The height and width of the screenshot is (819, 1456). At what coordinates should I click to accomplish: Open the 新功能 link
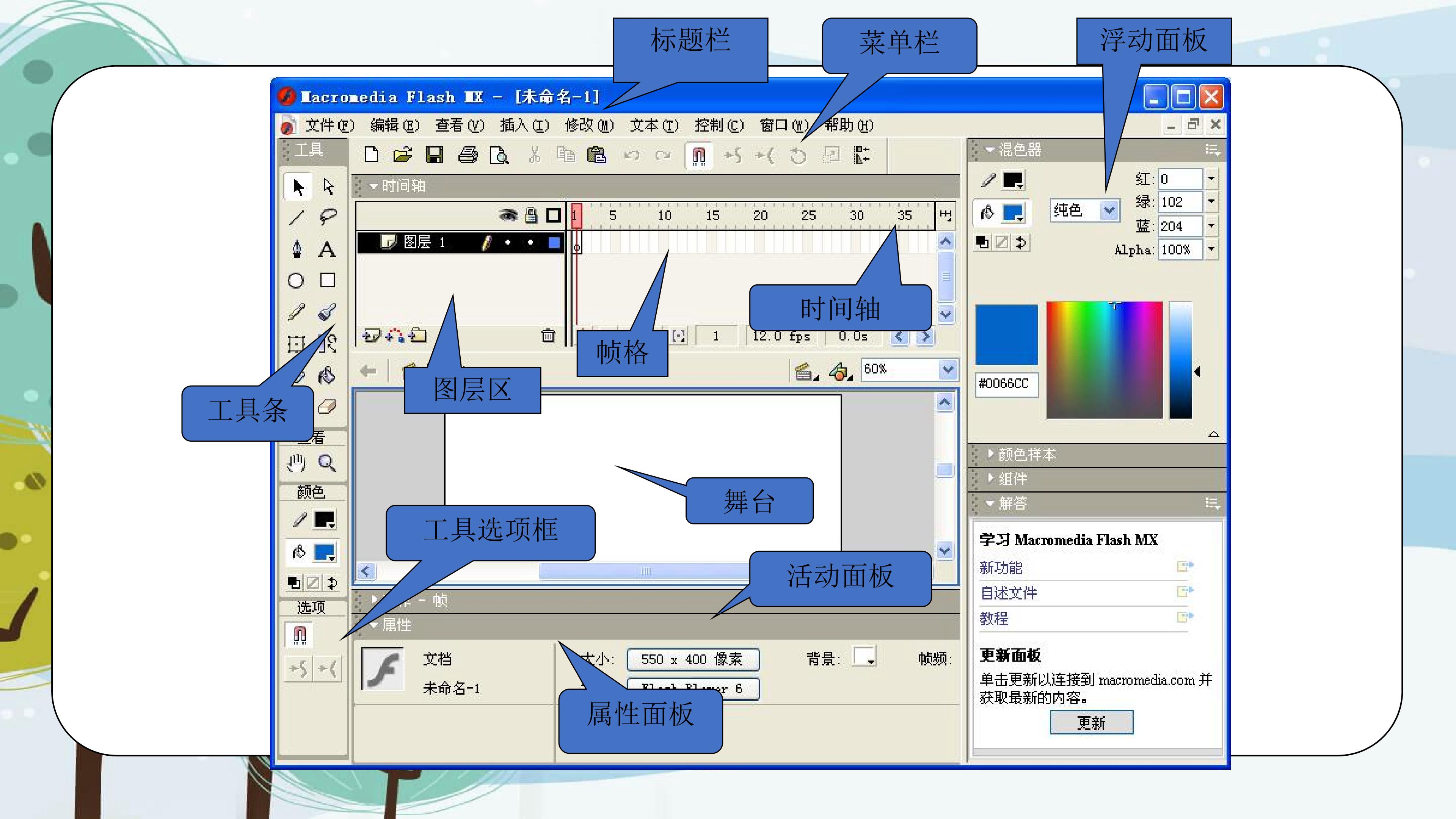coord(1001,567)
